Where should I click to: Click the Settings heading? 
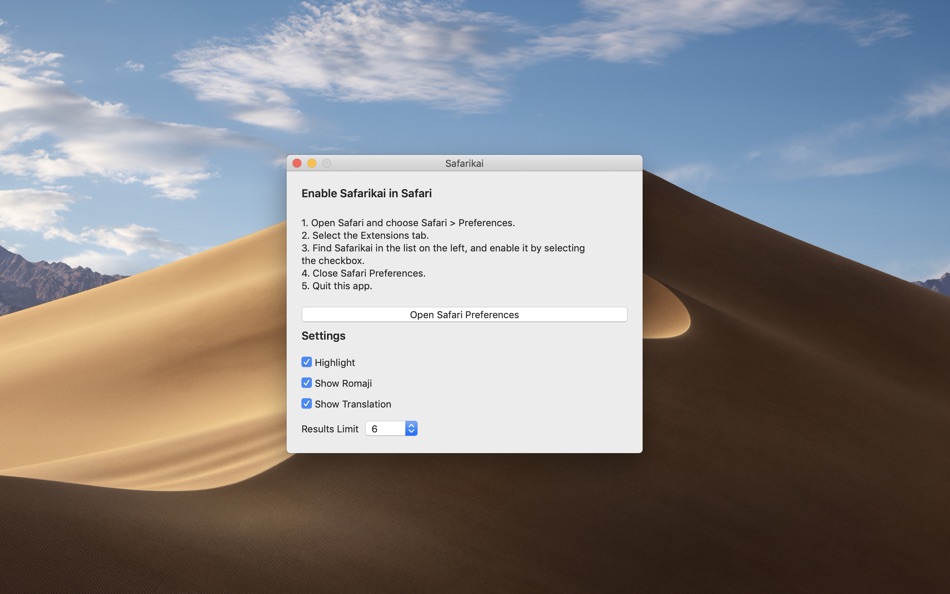[324, 336]
